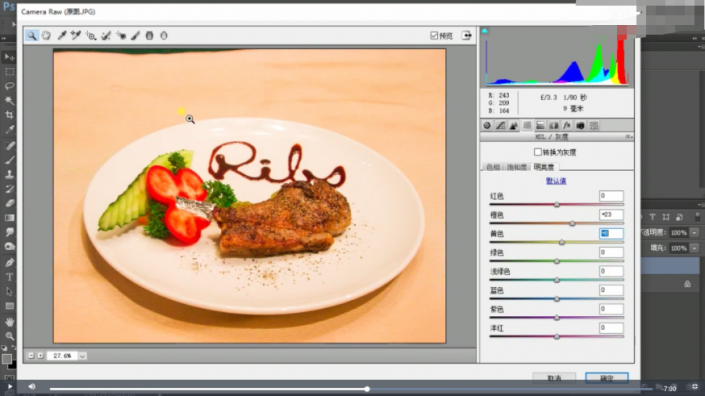This screenshot has height=396, width=705.
Task: Toggle the shadow clipping warning on histogram
Action: [485, 31]
